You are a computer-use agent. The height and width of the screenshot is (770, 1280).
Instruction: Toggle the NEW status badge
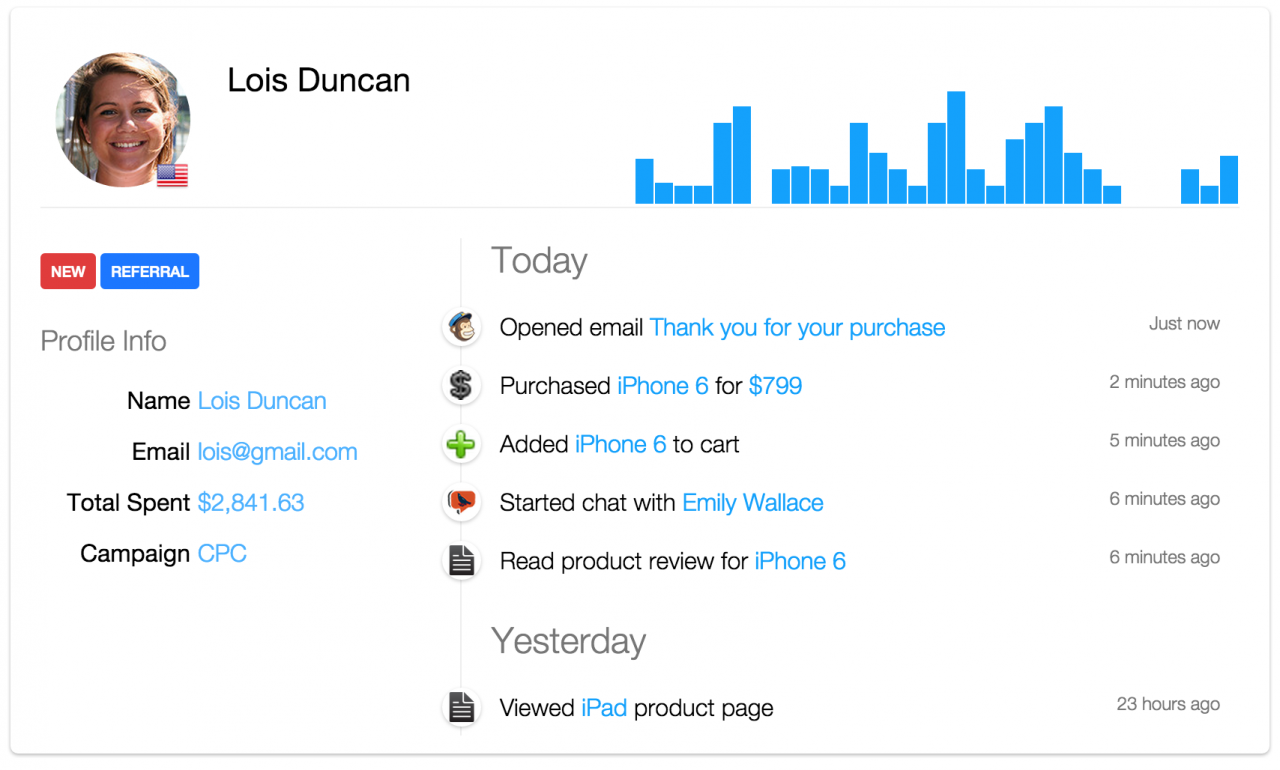67,270
